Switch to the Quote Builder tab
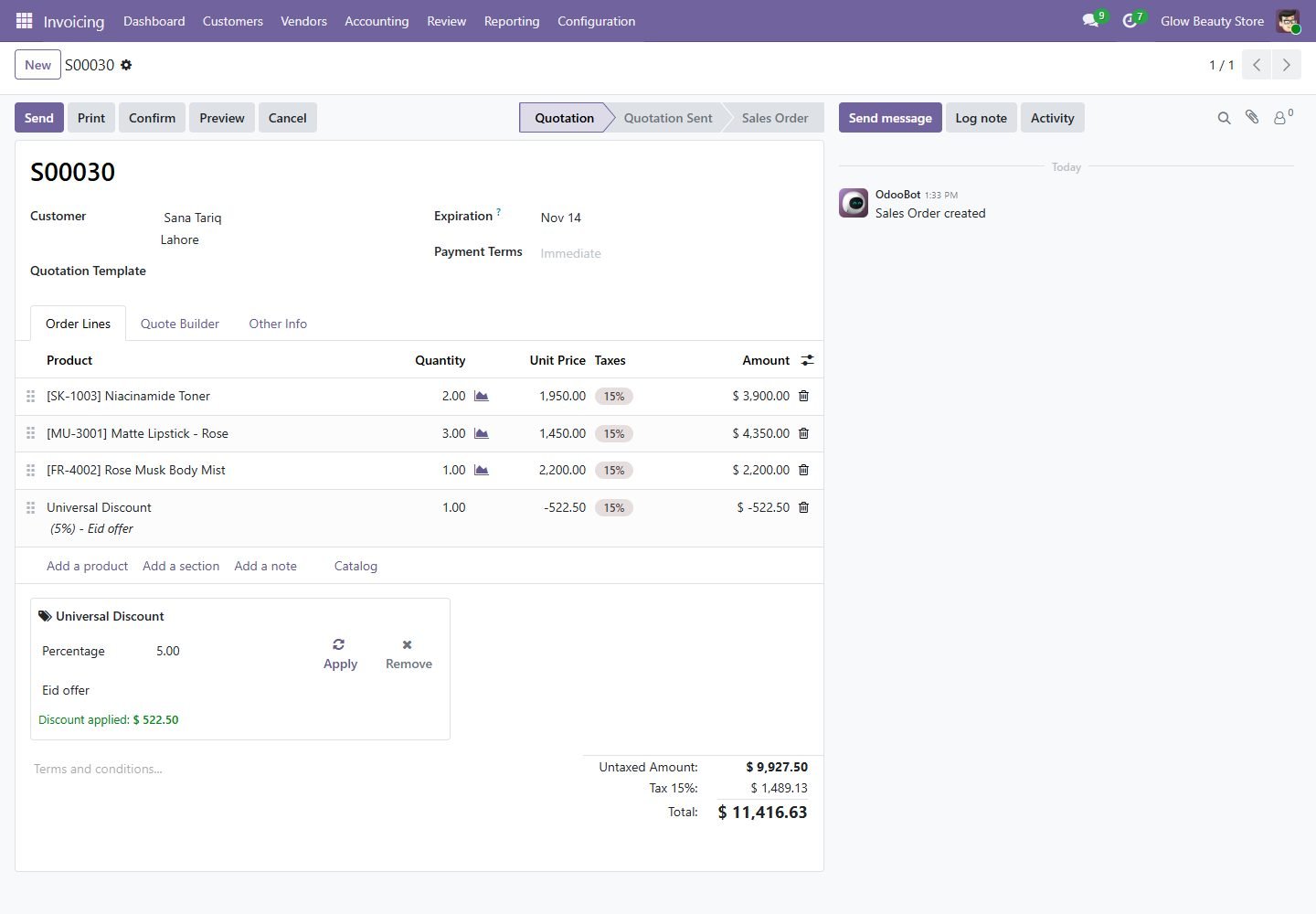1316x914 pixels. (180, 324)
